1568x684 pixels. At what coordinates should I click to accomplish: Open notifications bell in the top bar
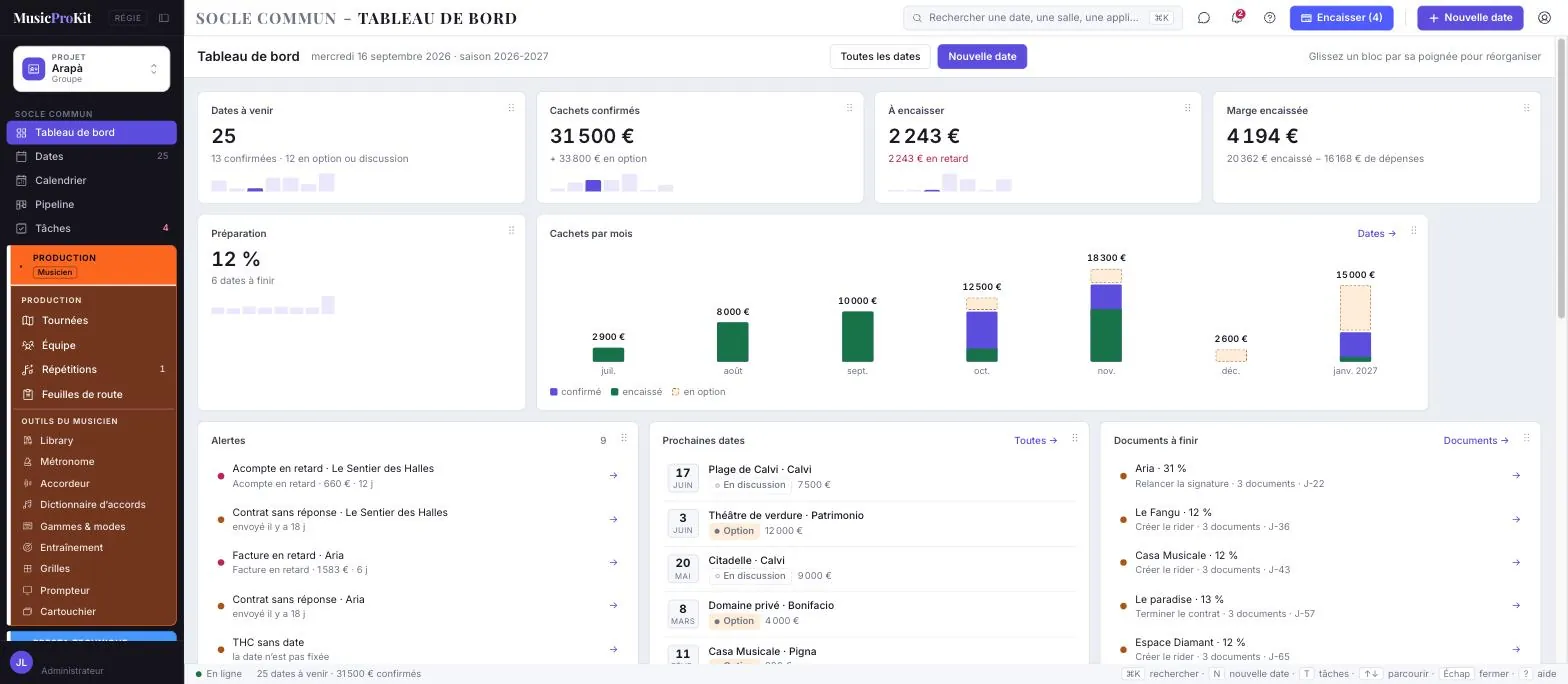[1237, 18]
